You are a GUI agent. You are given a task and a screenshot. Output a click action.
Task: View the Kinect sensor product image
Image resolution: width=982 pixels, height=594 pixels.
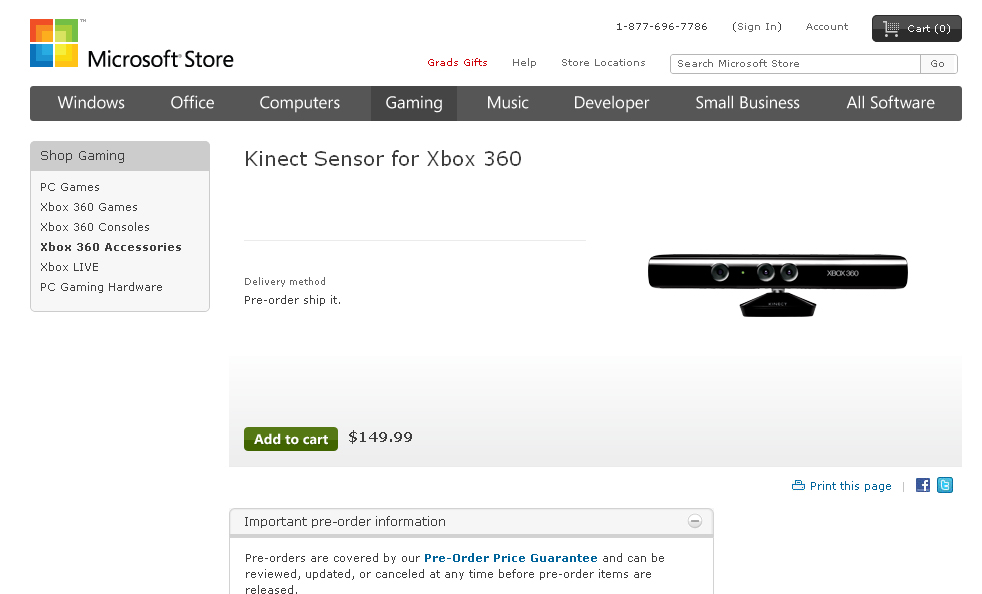point(777,284)
